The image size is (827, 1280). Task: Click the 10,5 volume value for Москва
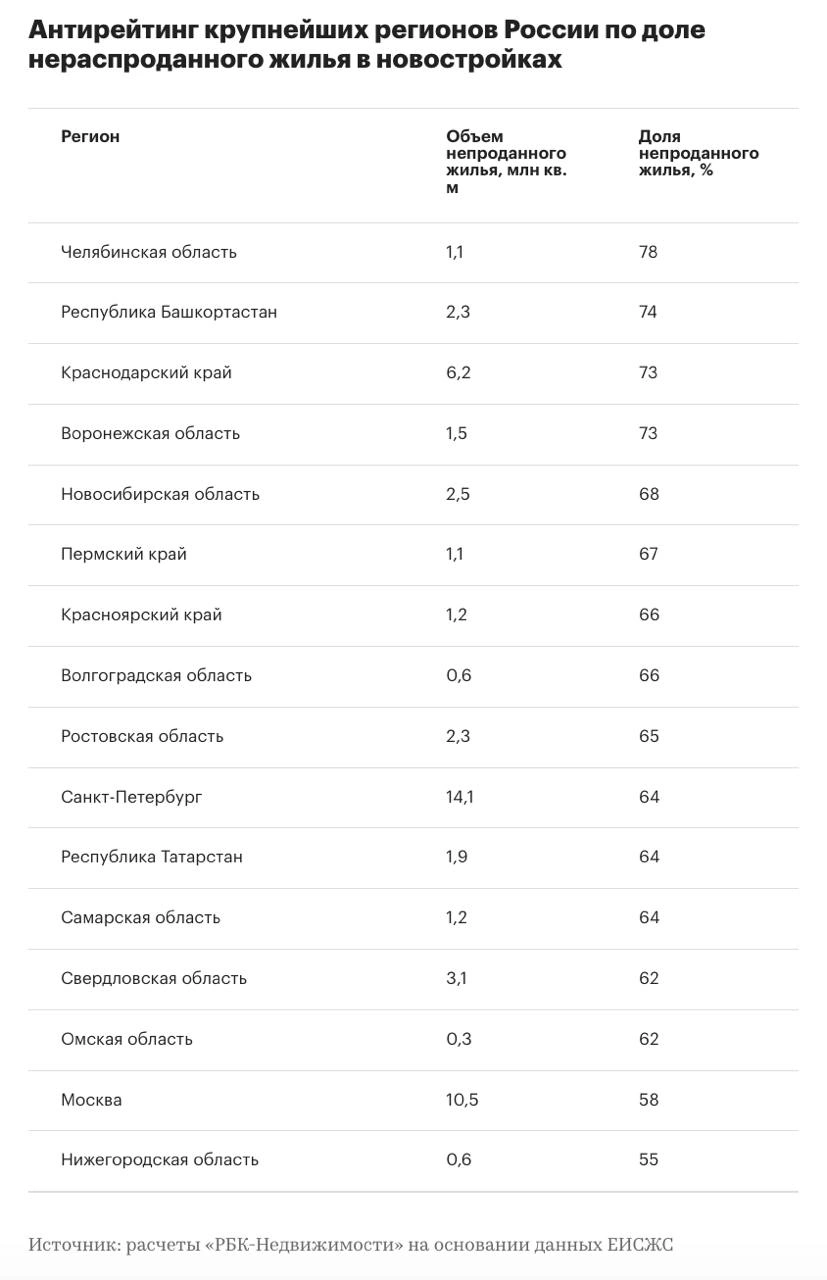point(462,1100)
